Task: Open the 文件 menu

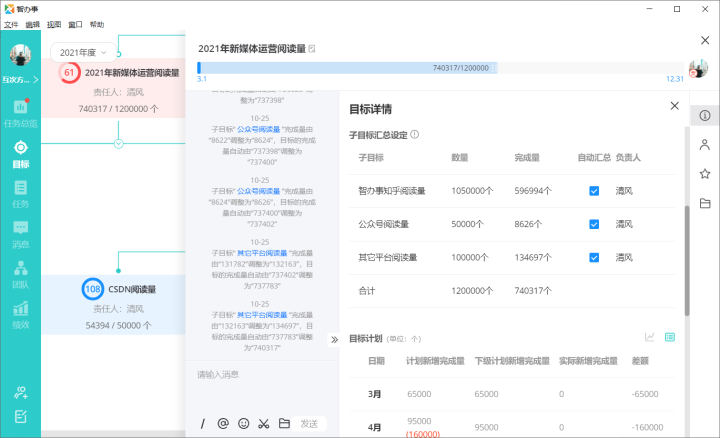Action: pos(11,24)
